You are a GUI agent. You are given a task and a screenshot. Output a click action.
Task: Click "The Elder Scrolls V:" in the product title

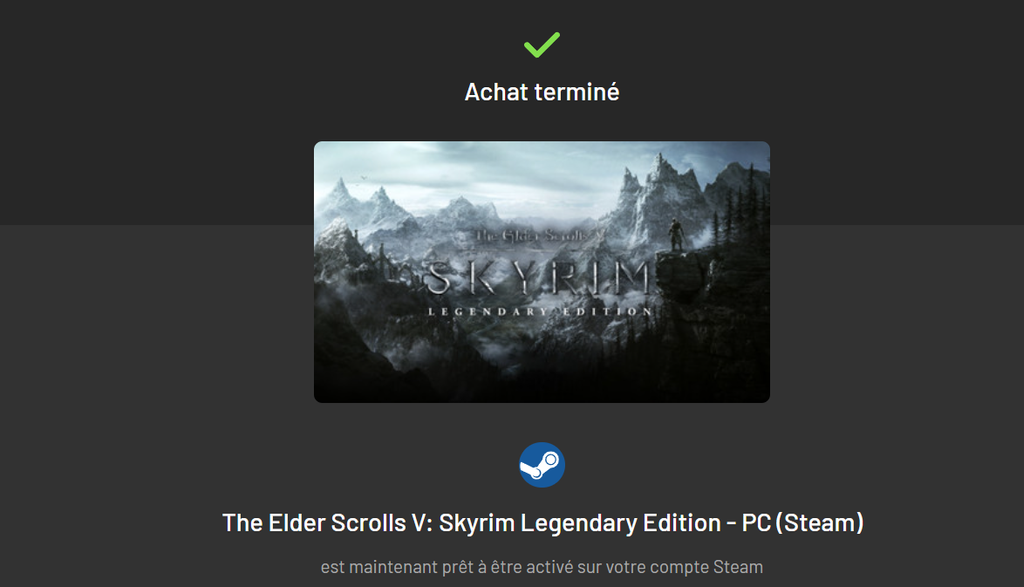327,523
